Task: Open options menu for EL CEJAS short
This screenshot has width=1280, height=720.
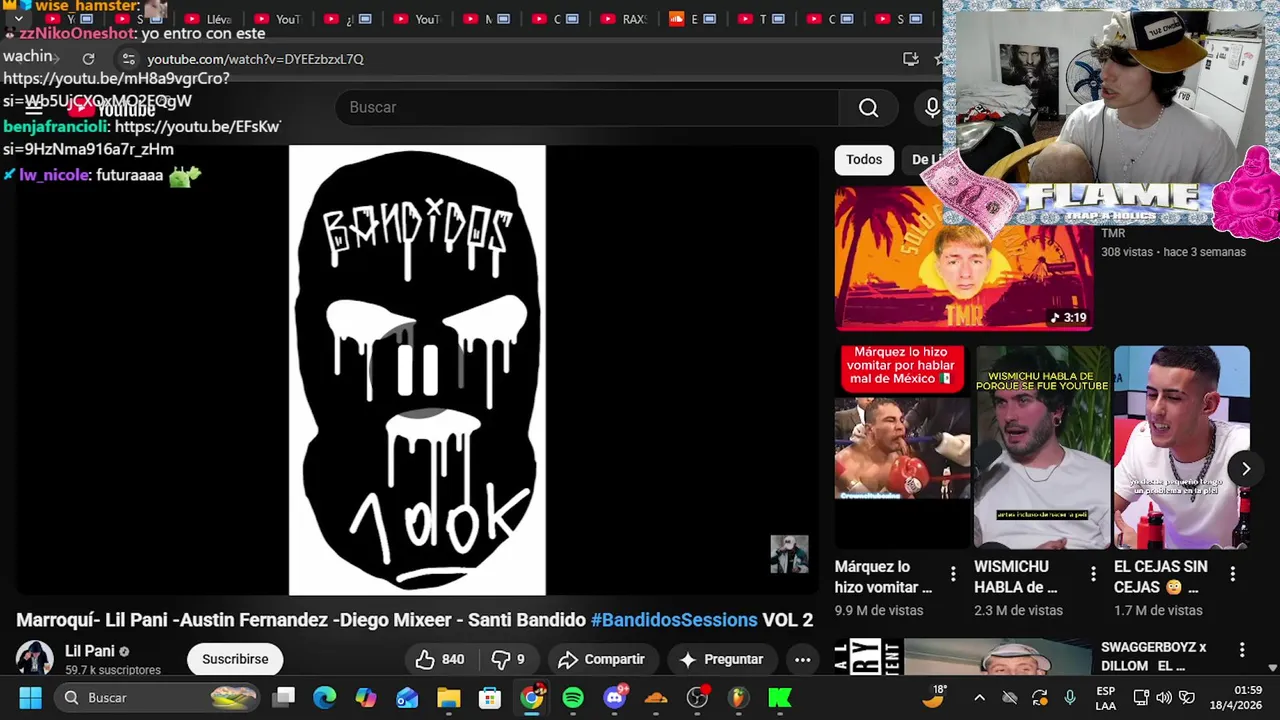Action: [1233, 574]
